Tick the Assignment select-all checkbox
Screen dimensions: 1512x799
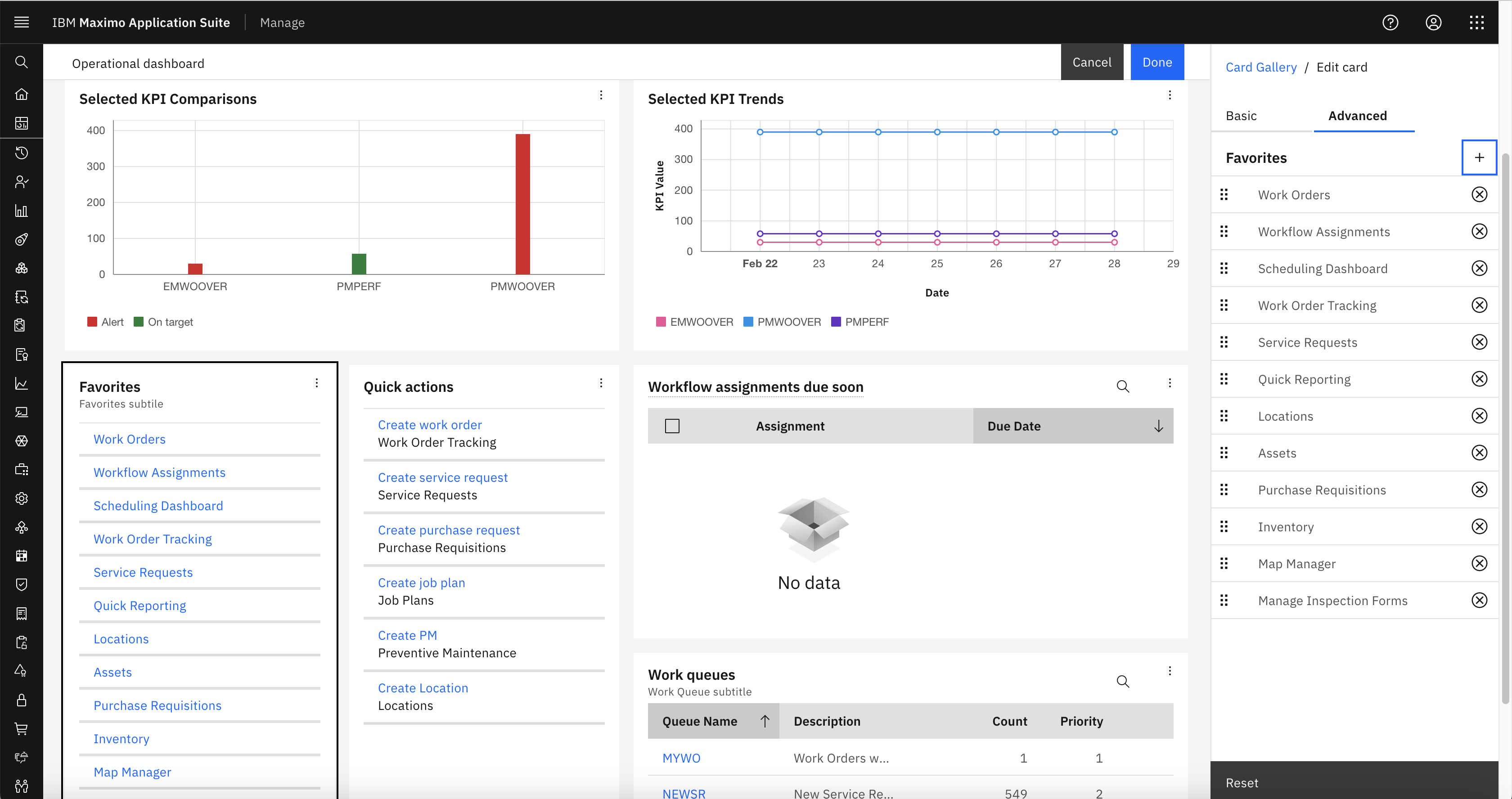coord(672,426)
